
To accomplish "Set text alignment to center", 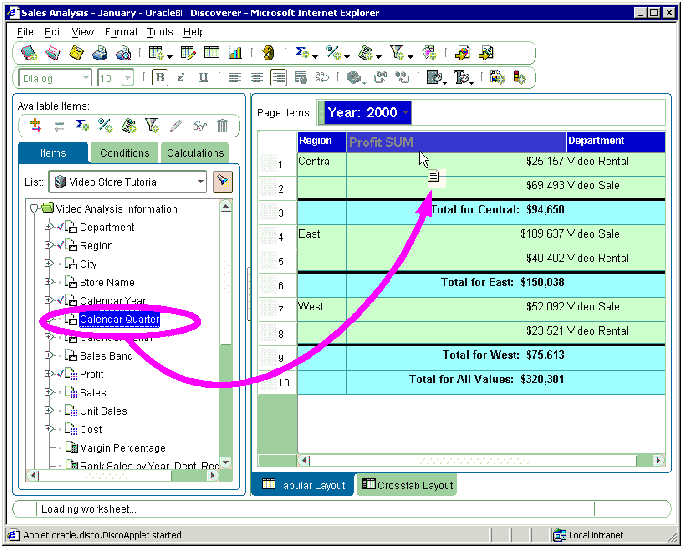I will 256,78.
